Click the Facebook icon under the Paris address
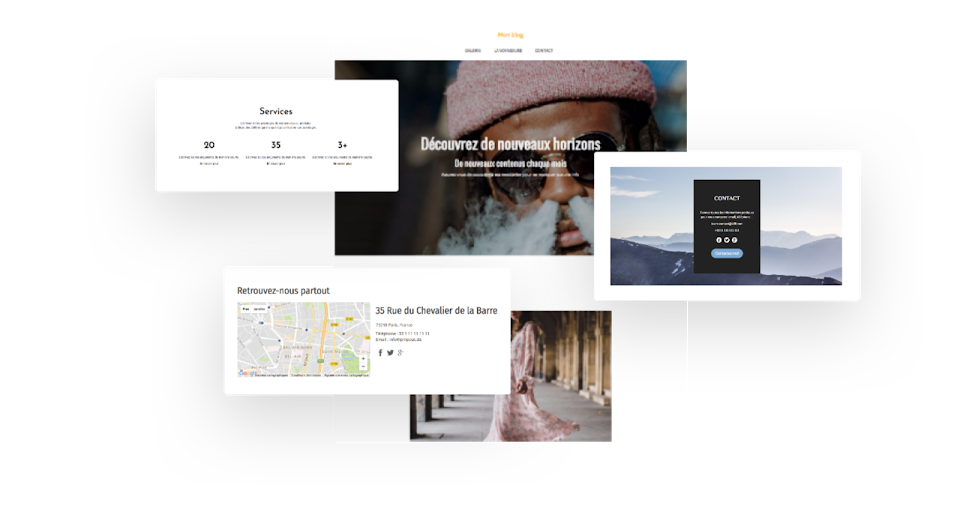Viewport: 960px width, 509px height. (380, 353)
